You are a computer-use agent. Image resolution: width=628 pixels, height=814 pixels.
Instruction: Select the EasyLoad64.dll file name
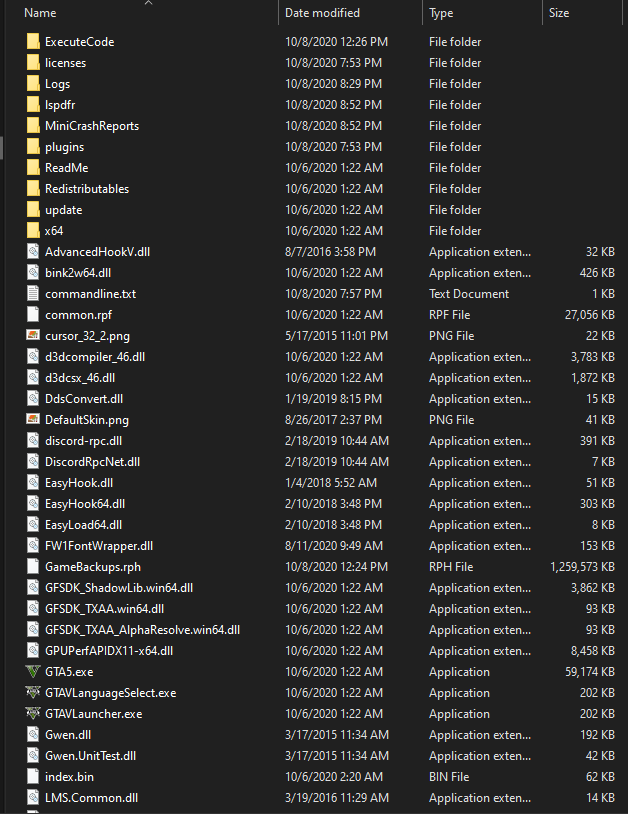(84, 525)
